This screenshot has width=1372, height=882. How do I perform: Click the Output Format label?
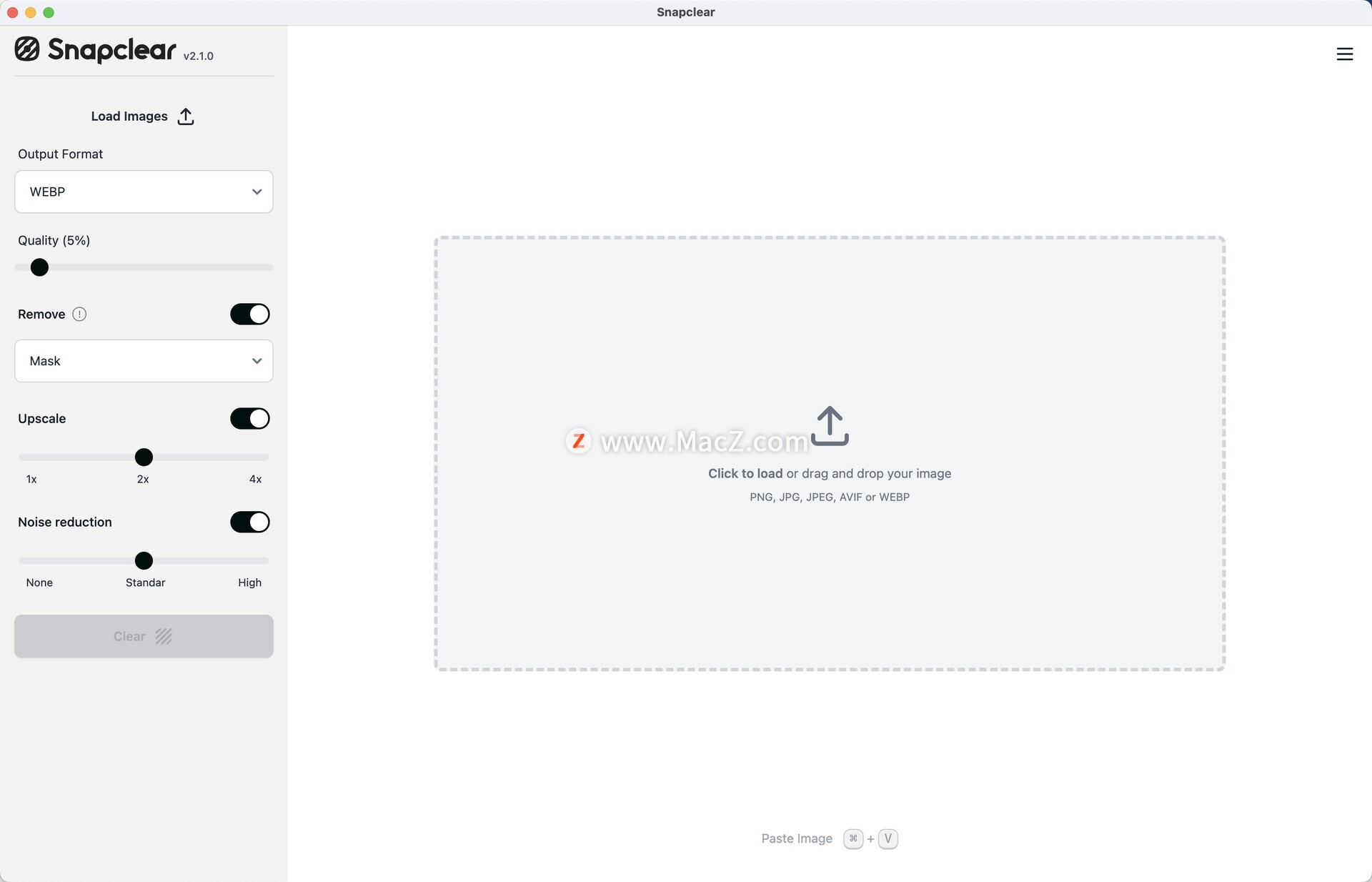pos(60,154)
